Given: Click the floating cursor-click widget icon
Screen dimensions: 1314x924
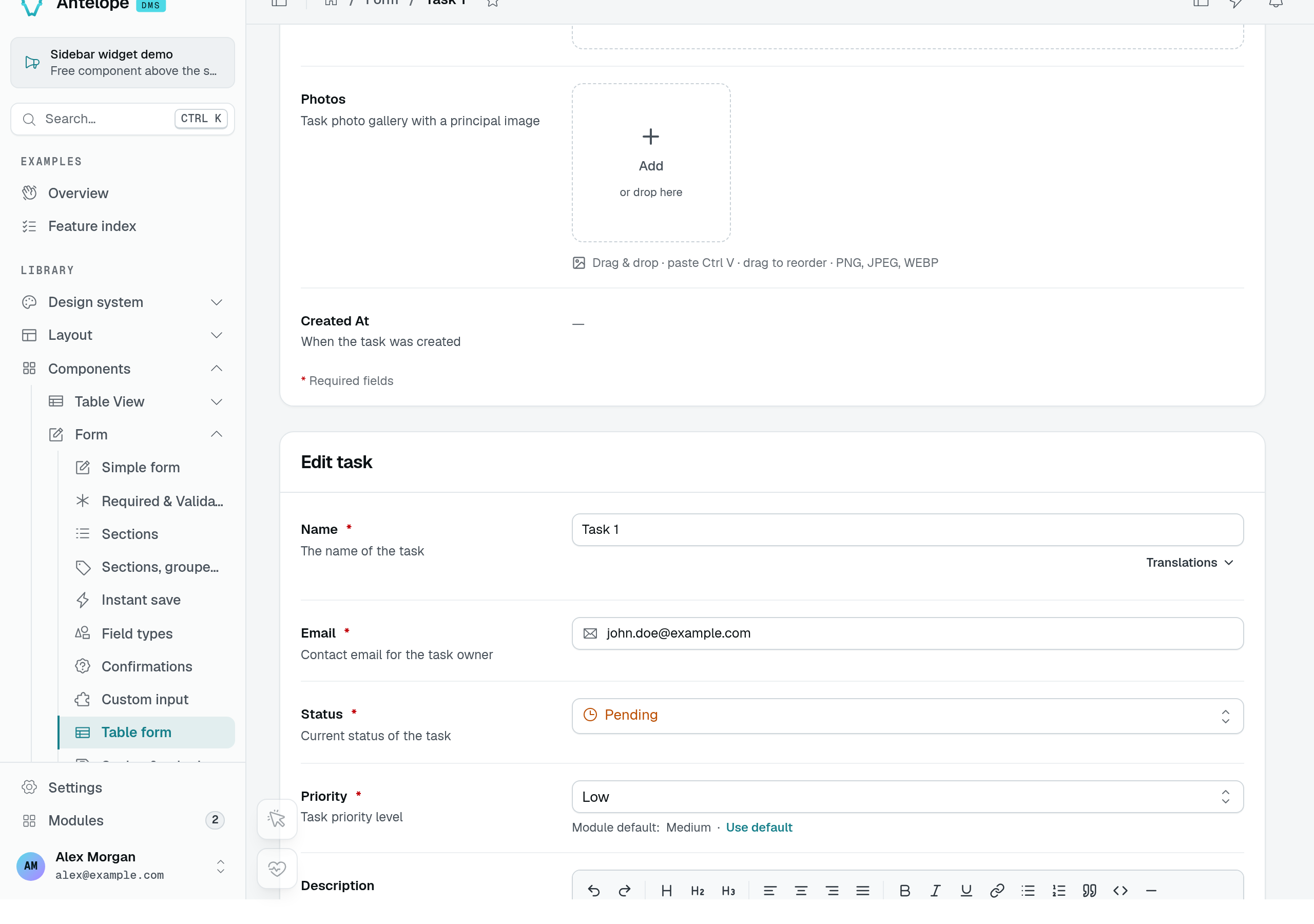Looking at the screenshot, I should (x=277, y=819).
